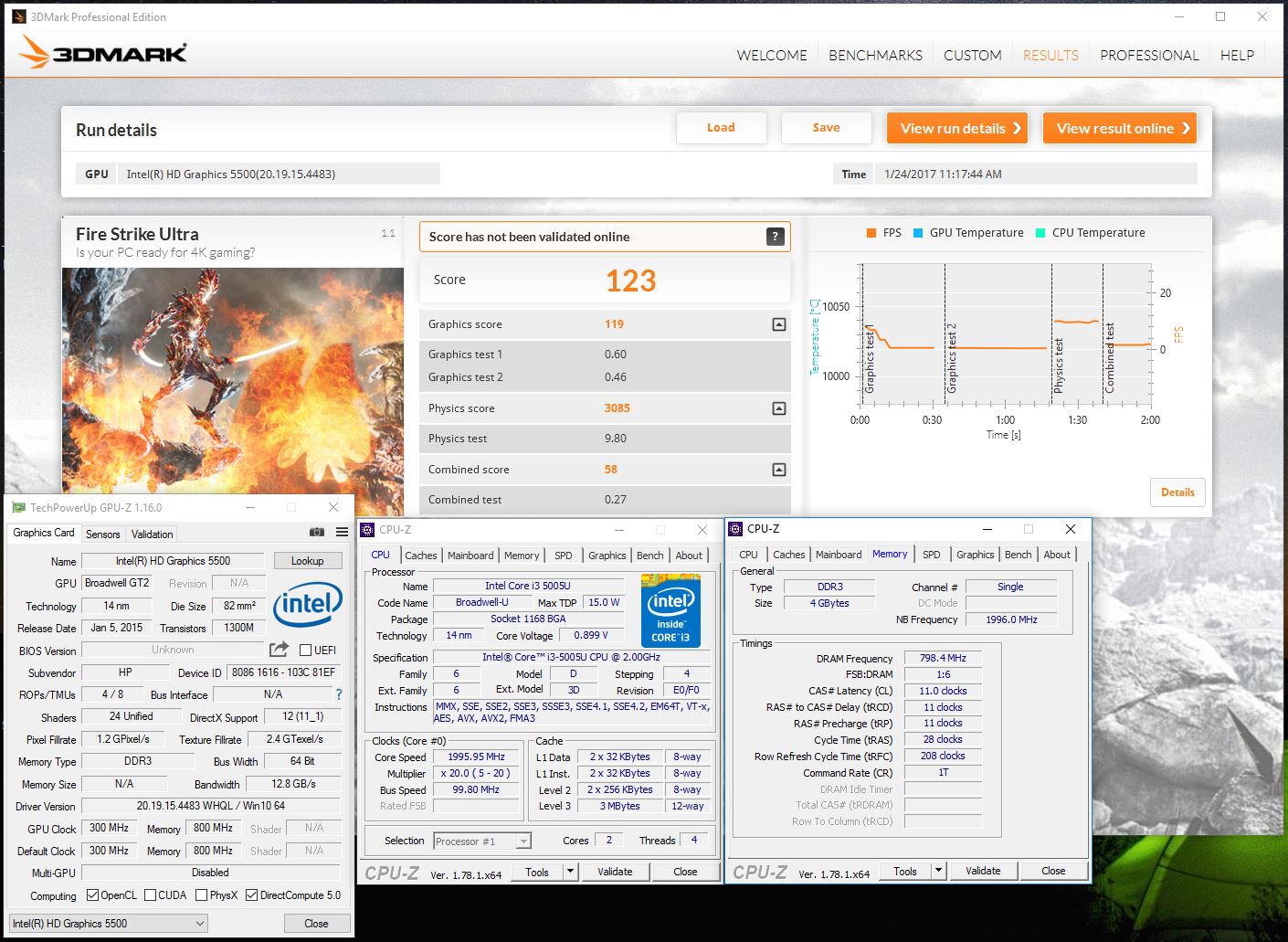The width and height of the screenshot is (1288, 942).
Task: Click the blue GPU Temperature legend swatch
Action: point(918,233)
